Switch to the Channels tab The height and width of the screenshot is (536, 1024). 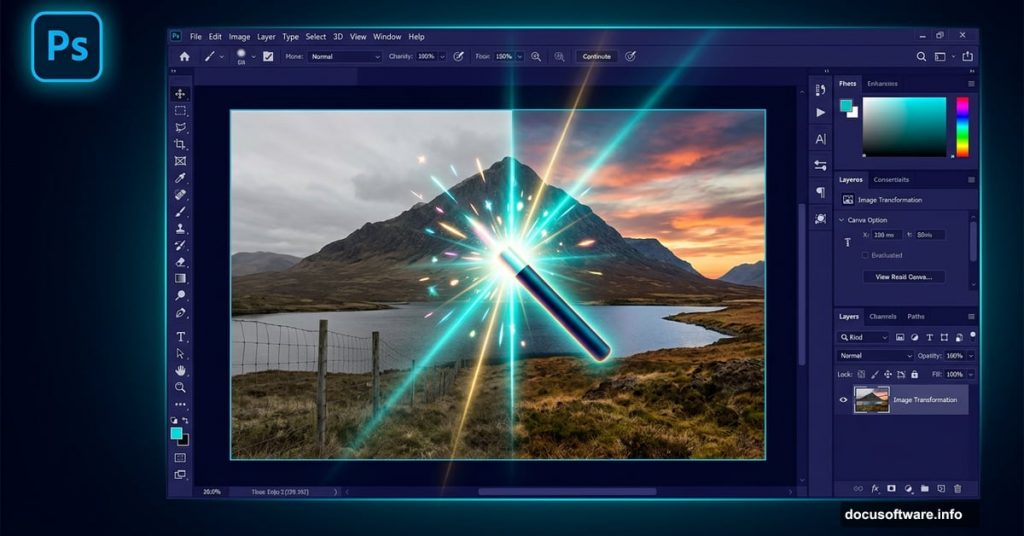(882, 316)
